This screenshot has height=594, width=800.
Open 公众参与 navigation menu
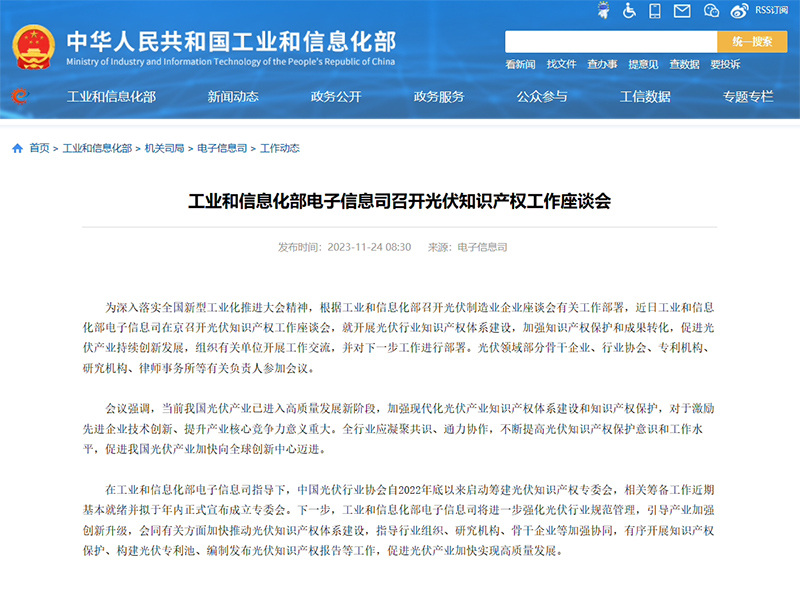(542, 96)
